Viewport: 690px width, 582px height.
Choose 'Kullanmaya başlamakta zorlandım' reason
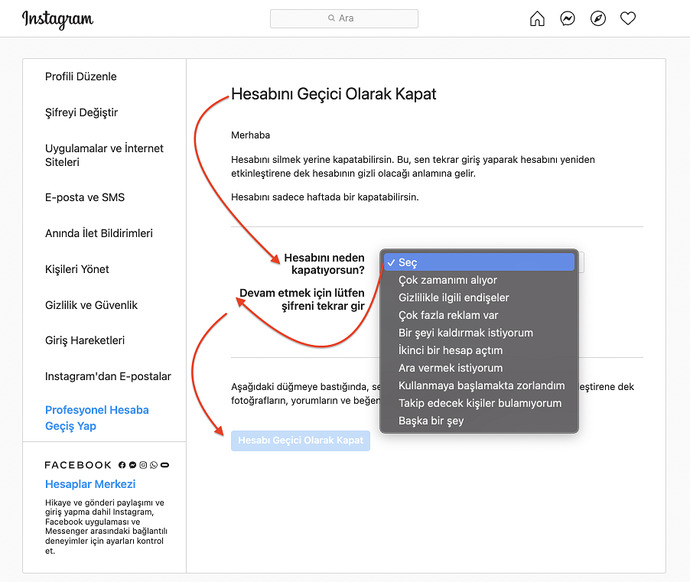tap(479, 385)
